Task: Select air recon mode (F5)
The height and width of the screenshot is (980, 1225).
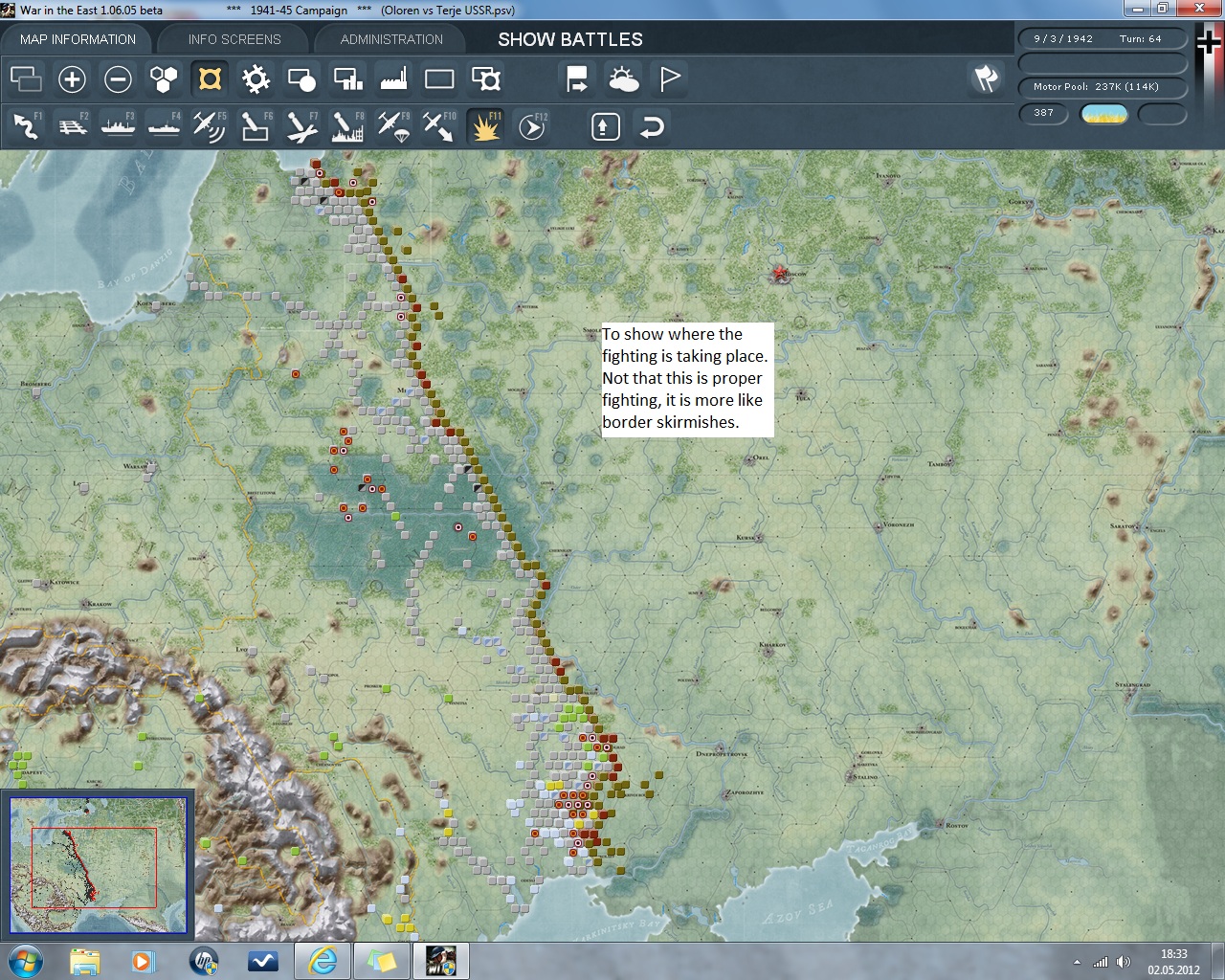Action: coord(209,126)
